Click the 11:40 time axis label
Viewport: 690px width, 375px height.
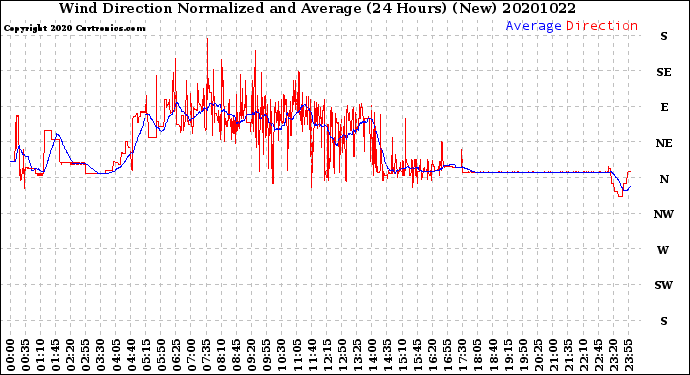312,355
